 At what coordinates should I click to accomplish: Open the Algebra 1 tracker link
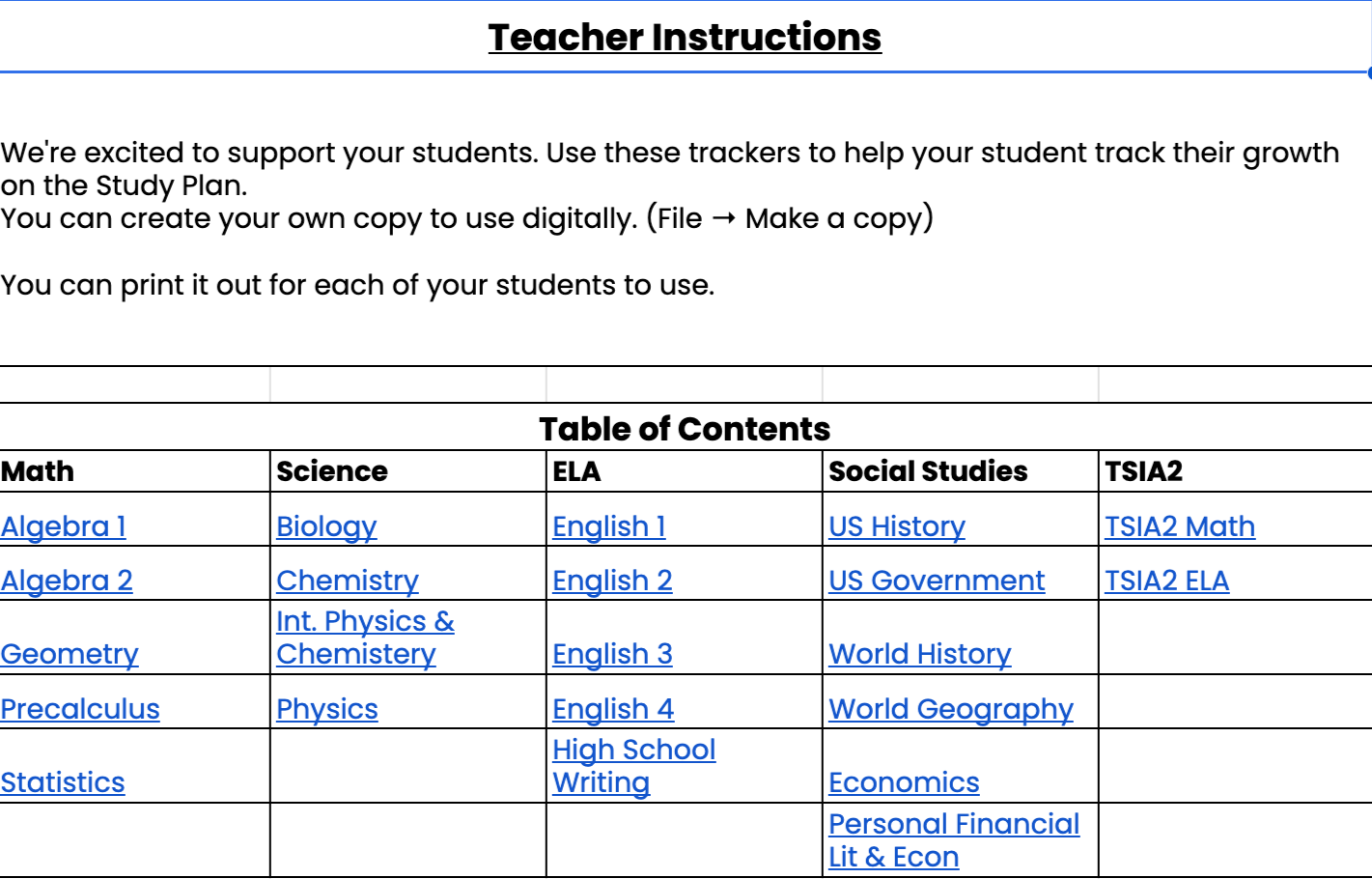click(x=64, y=526)
